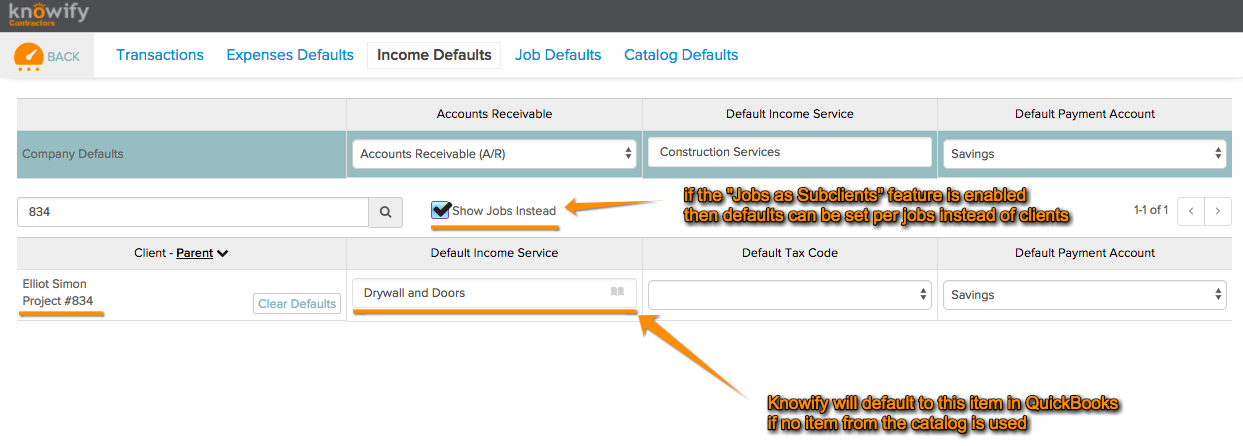
Task: Click Clear Defaults for Elliot Simon
Action: click(x=297, y=303)
